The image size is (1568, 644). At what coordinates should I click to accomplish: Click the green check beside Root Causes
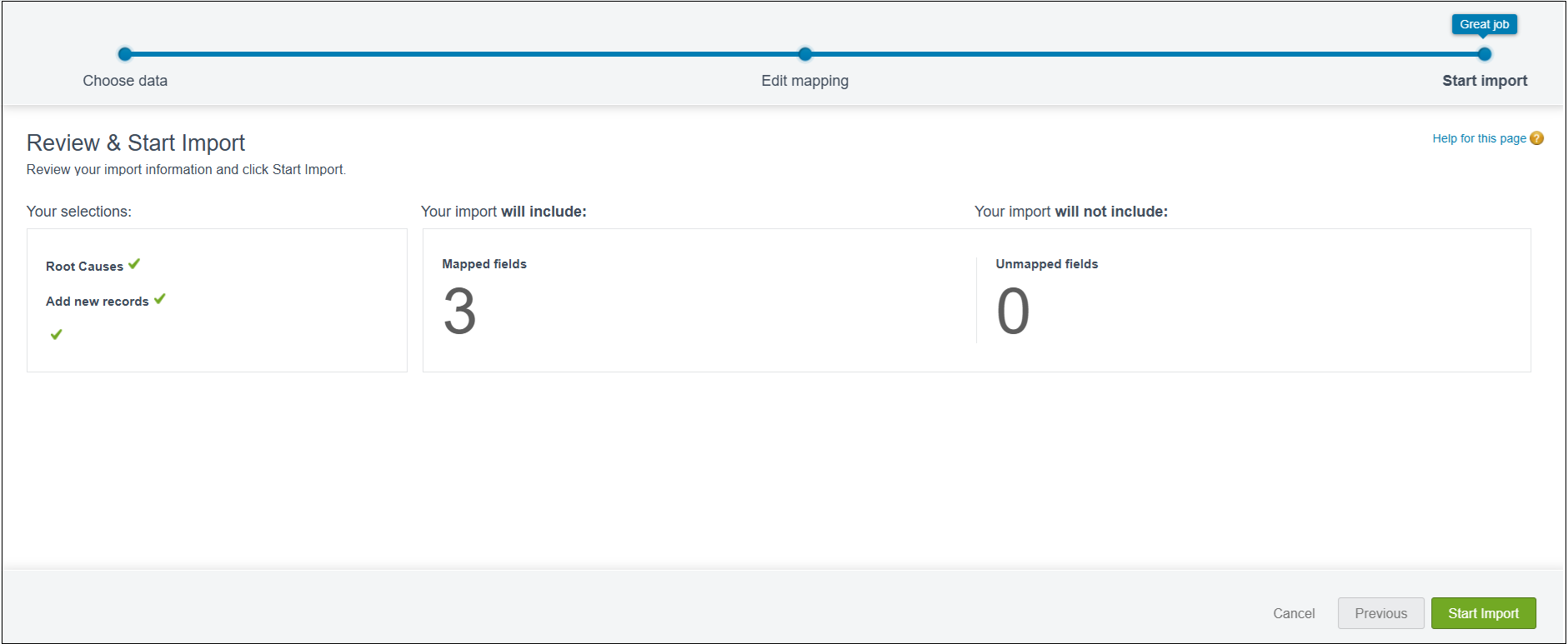pos(134,263)
